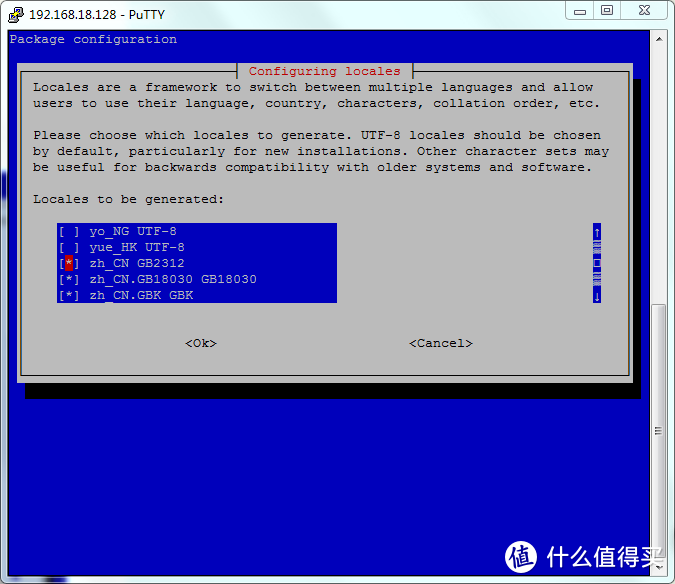Click the '192.168.18.128 - PuTTY' window title
The width and height of the screenshot is (675, 584).
97,15
